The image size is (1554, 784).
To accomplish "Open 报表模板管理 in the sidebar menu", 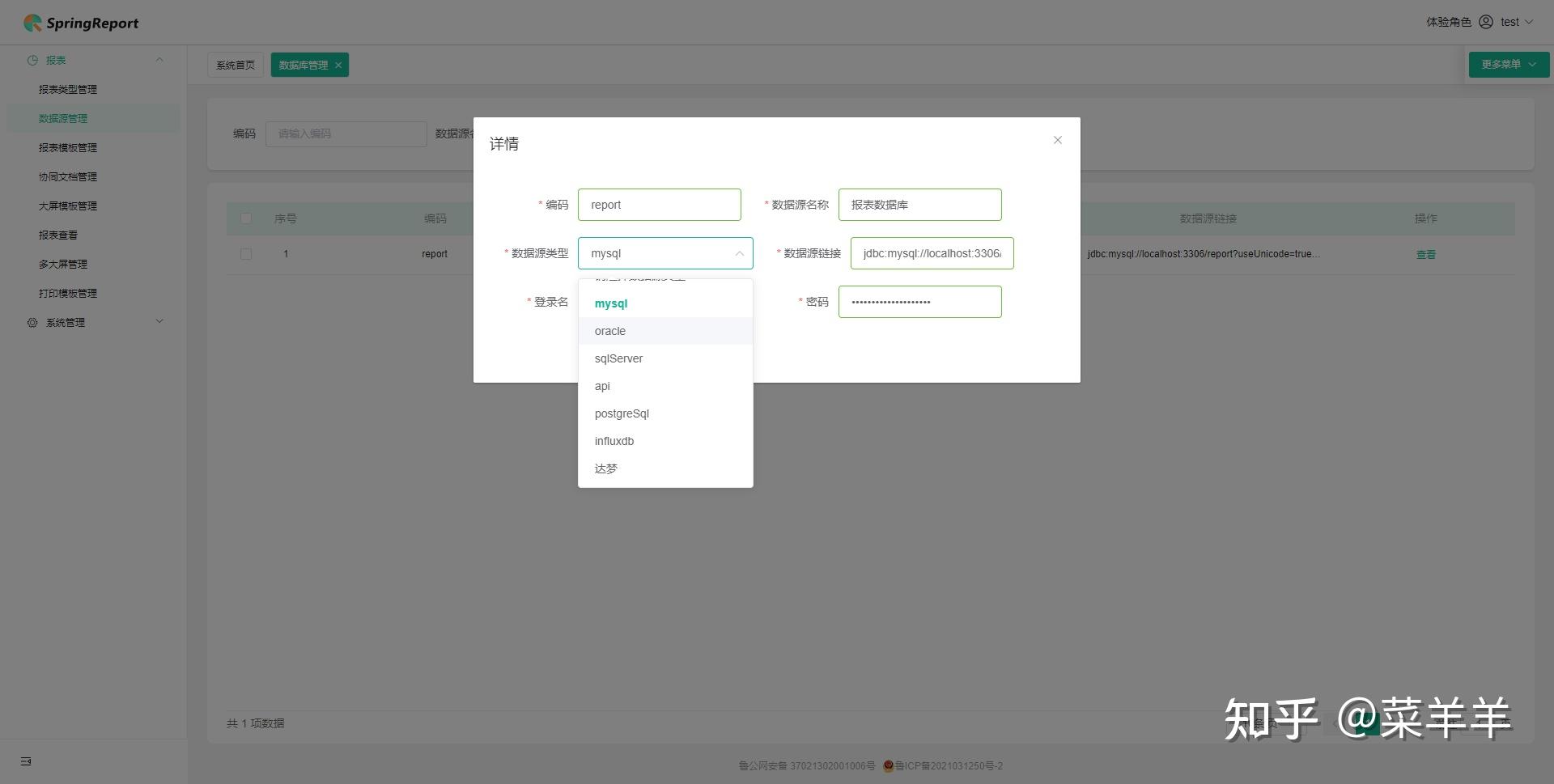I will [x=69, y=147].
